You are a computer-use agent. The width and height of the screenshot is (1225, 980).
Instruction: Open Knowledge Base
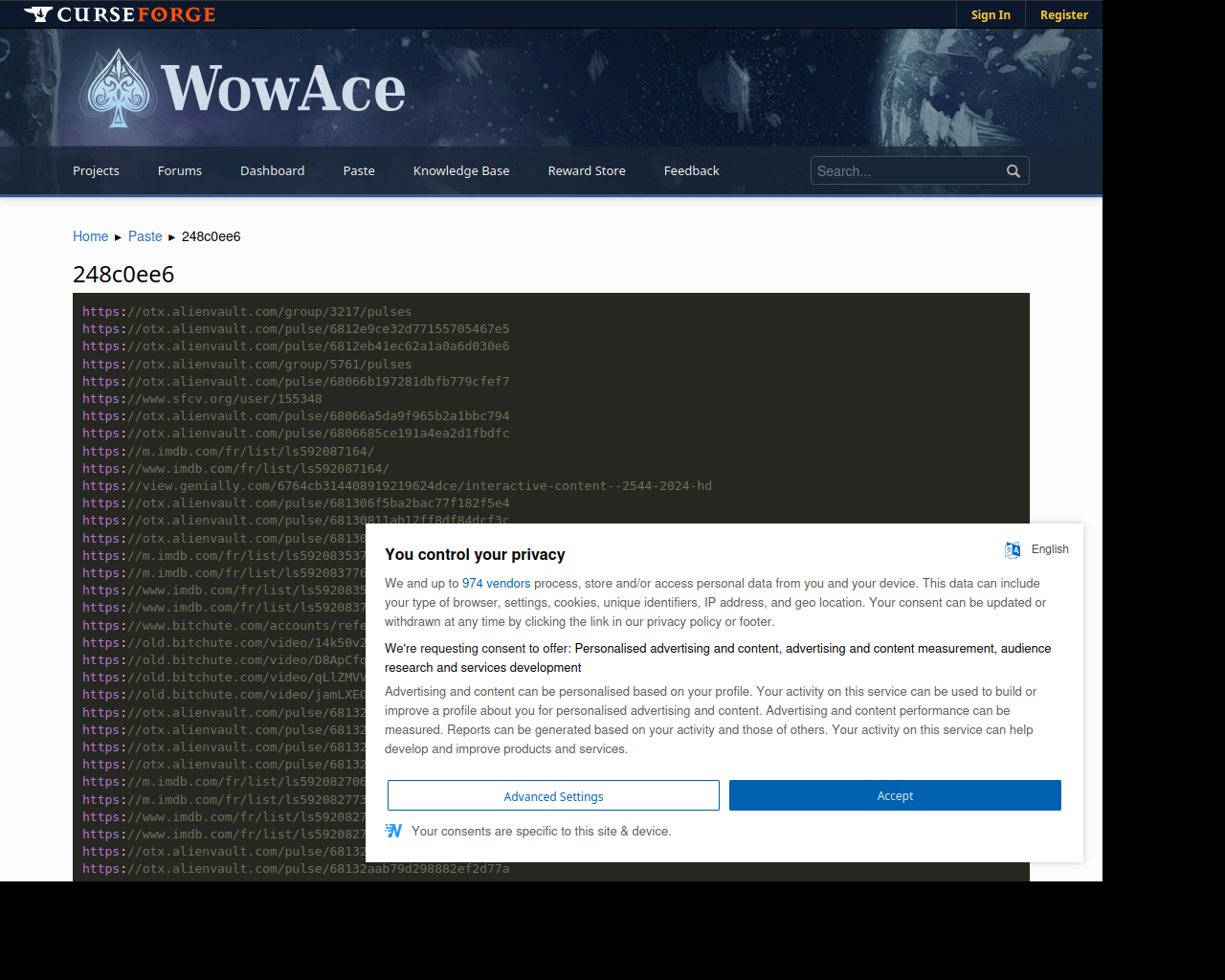coord(461,171)
